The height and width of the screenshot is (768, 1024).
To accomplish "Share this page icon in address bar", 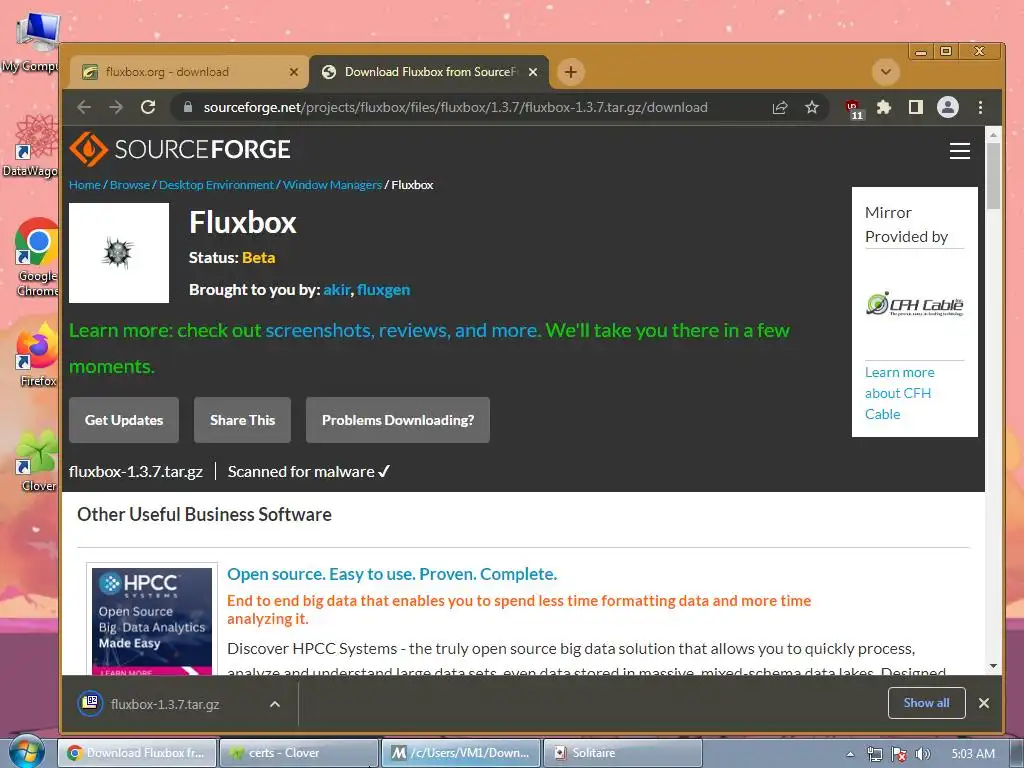I will 780,107.
